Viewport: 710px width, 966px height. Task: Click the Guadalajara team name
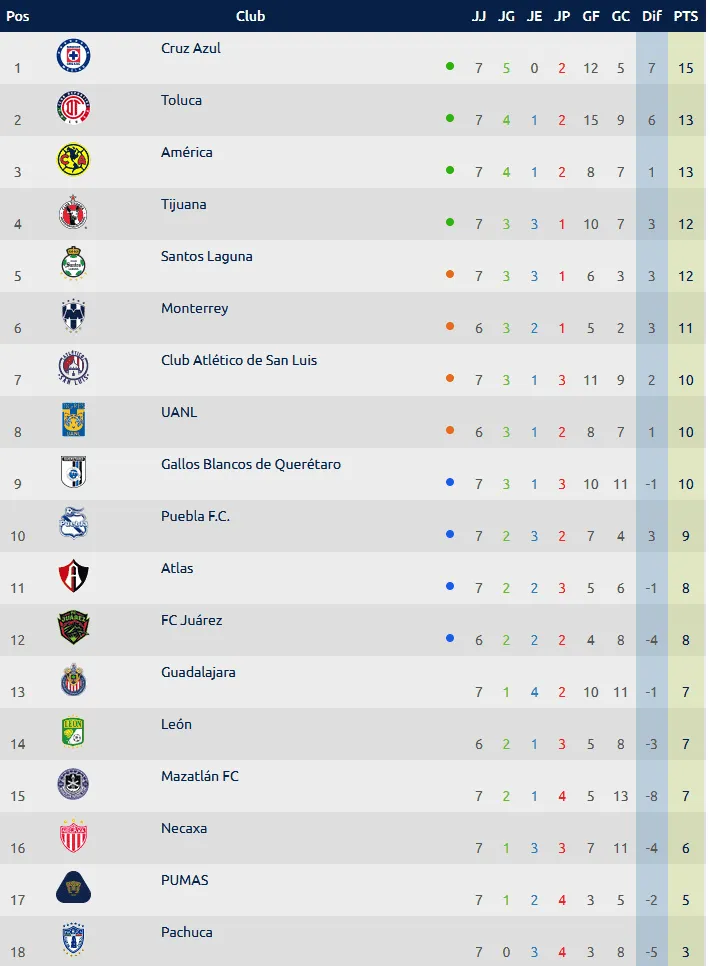pos(198,673)
